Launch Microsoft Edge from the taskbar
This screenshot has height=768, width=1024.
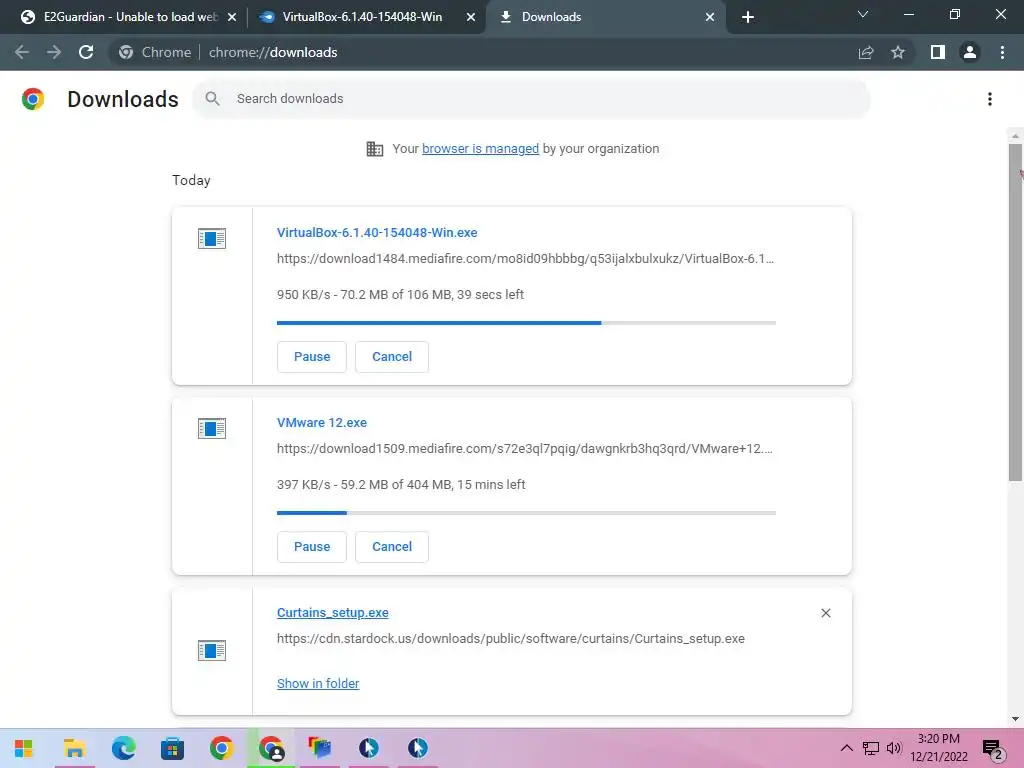point(123,748)
